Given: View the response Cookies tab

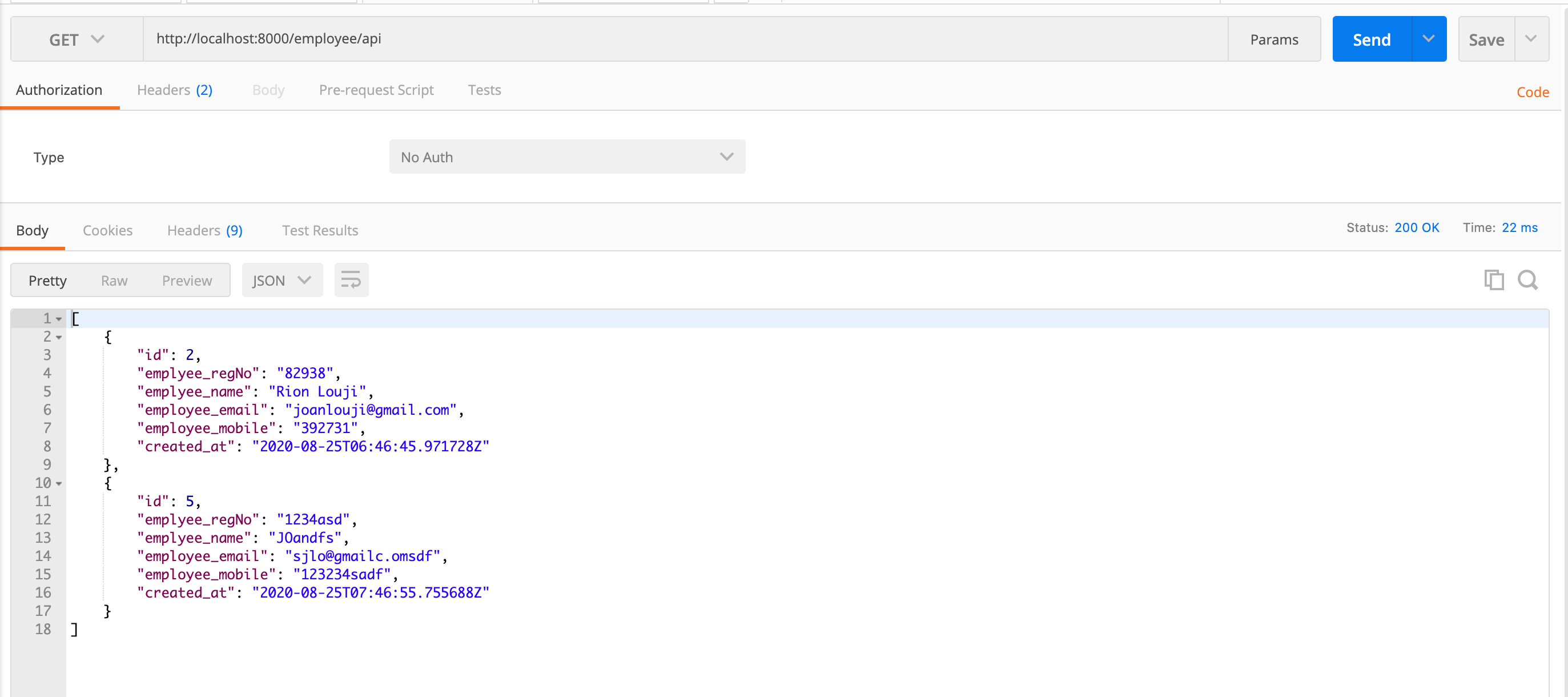Looking at the screenshot, I should (108, 230).
